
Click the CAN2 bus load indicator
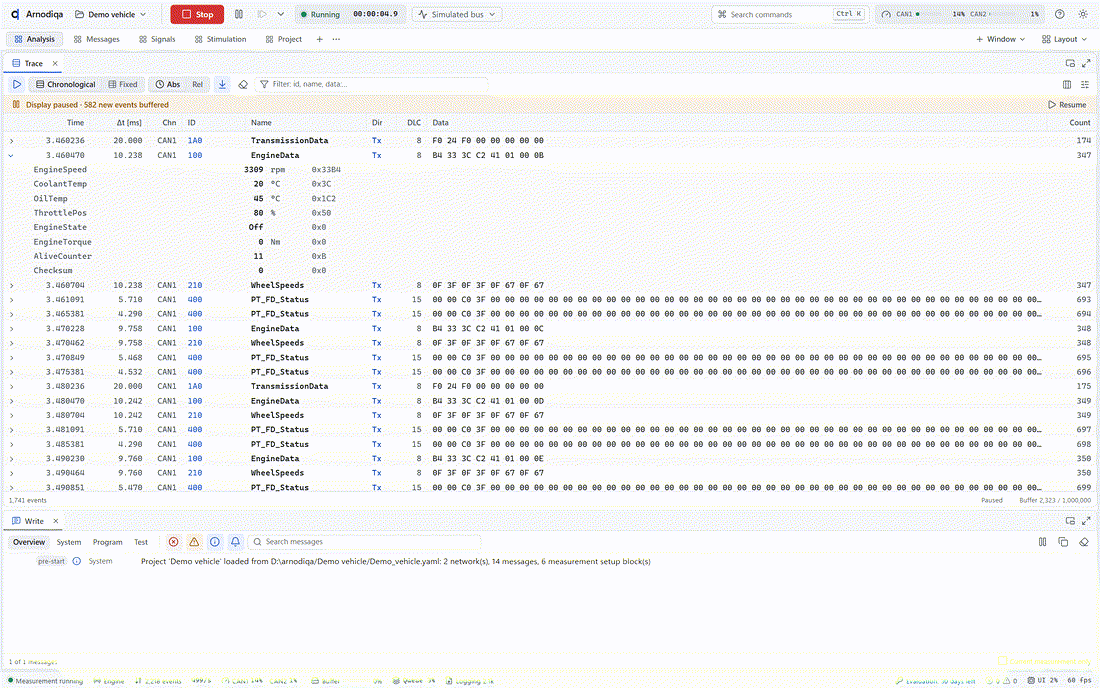click(1005, 14)
